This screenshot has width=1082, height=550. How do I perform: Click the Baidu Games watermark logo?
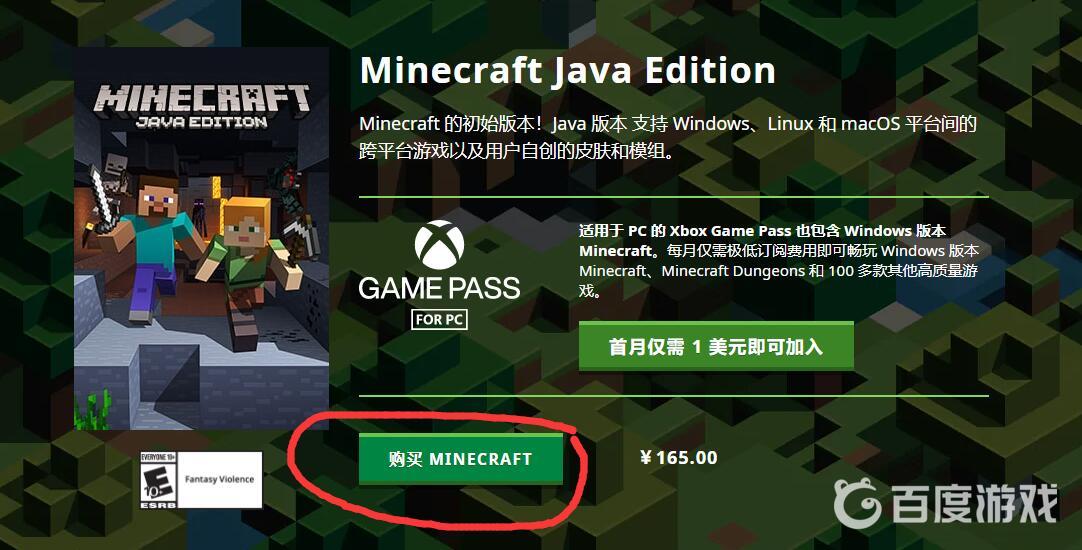click(857, 502)
